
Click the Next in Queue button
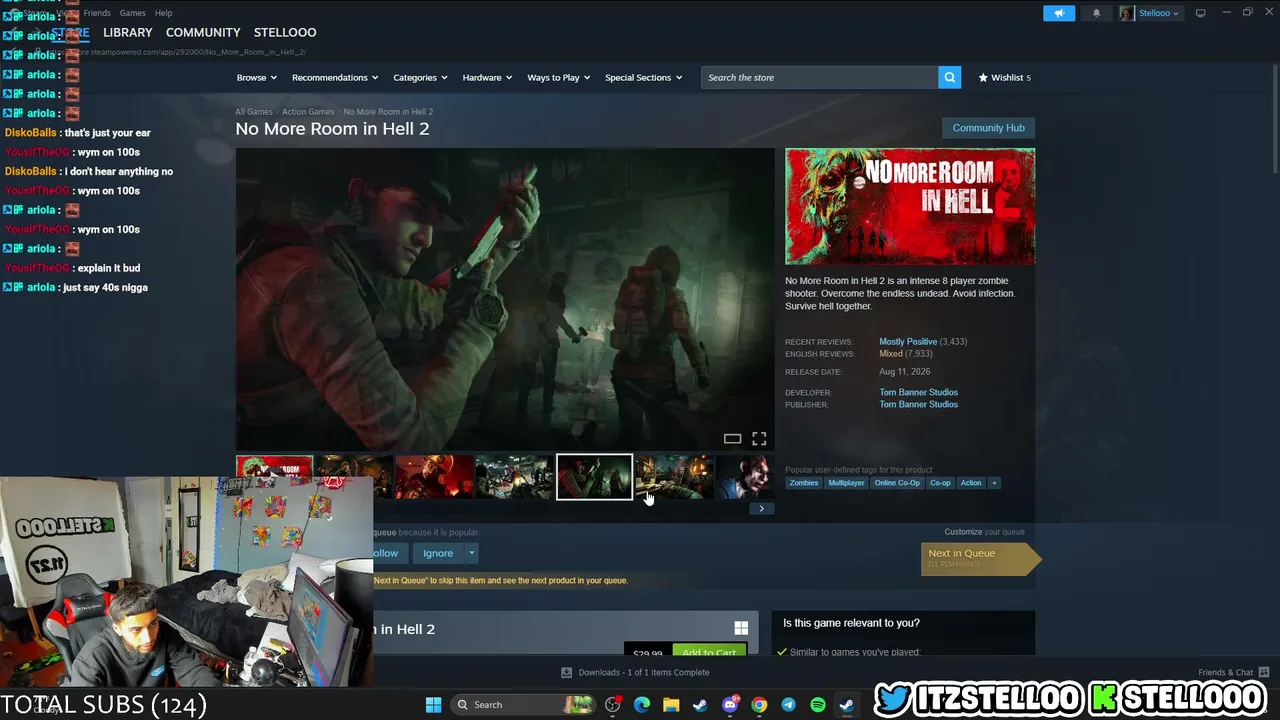979,558
